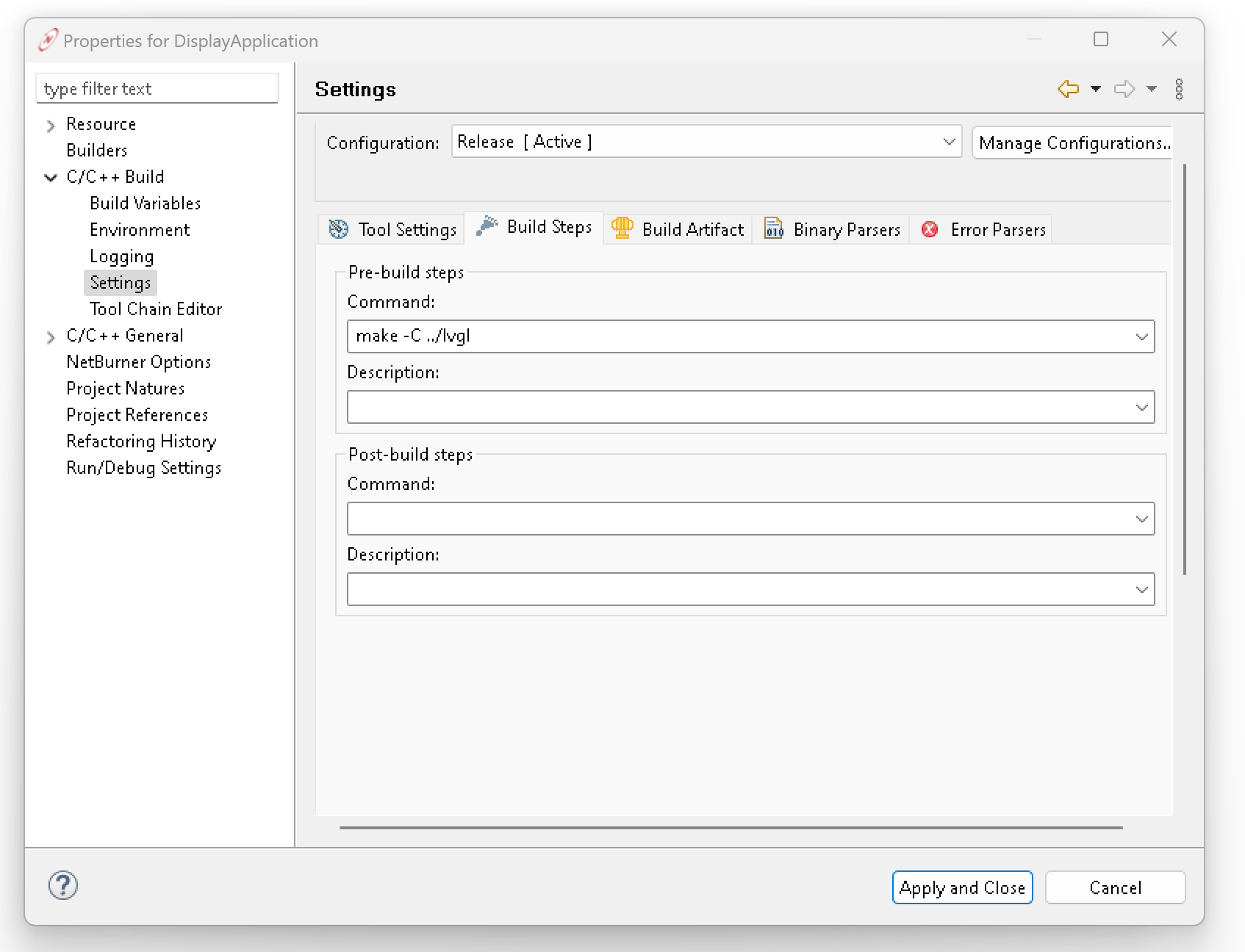Click the wrench icon on Tool Settings tab
The height and width of the screenshot is (952, 1245).
point(338,229)
